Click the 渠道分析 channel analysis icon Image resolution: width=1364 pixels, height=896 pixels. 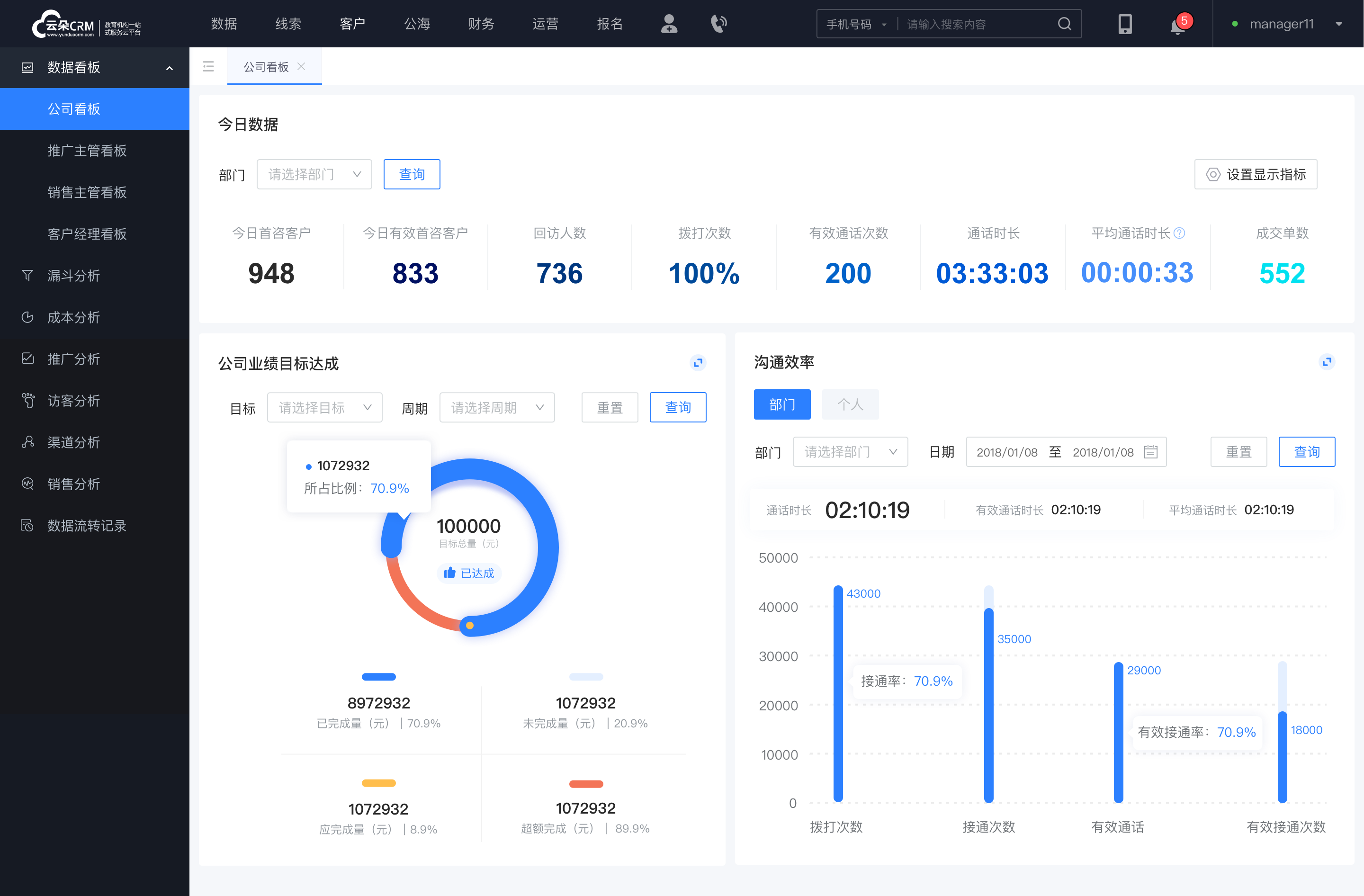tap(27, 441)
